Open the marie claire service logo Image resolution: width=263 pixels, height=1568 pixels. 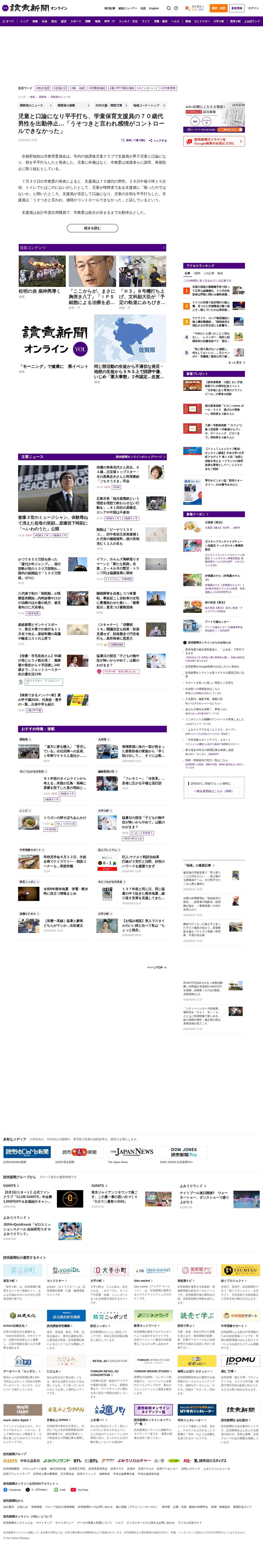[x=23, y=1410]
